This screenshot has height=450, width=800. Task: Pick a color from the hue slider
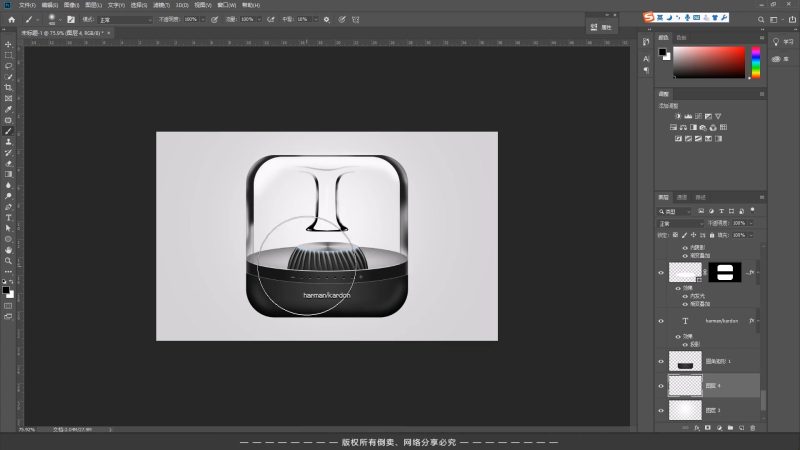pos(756,62)
